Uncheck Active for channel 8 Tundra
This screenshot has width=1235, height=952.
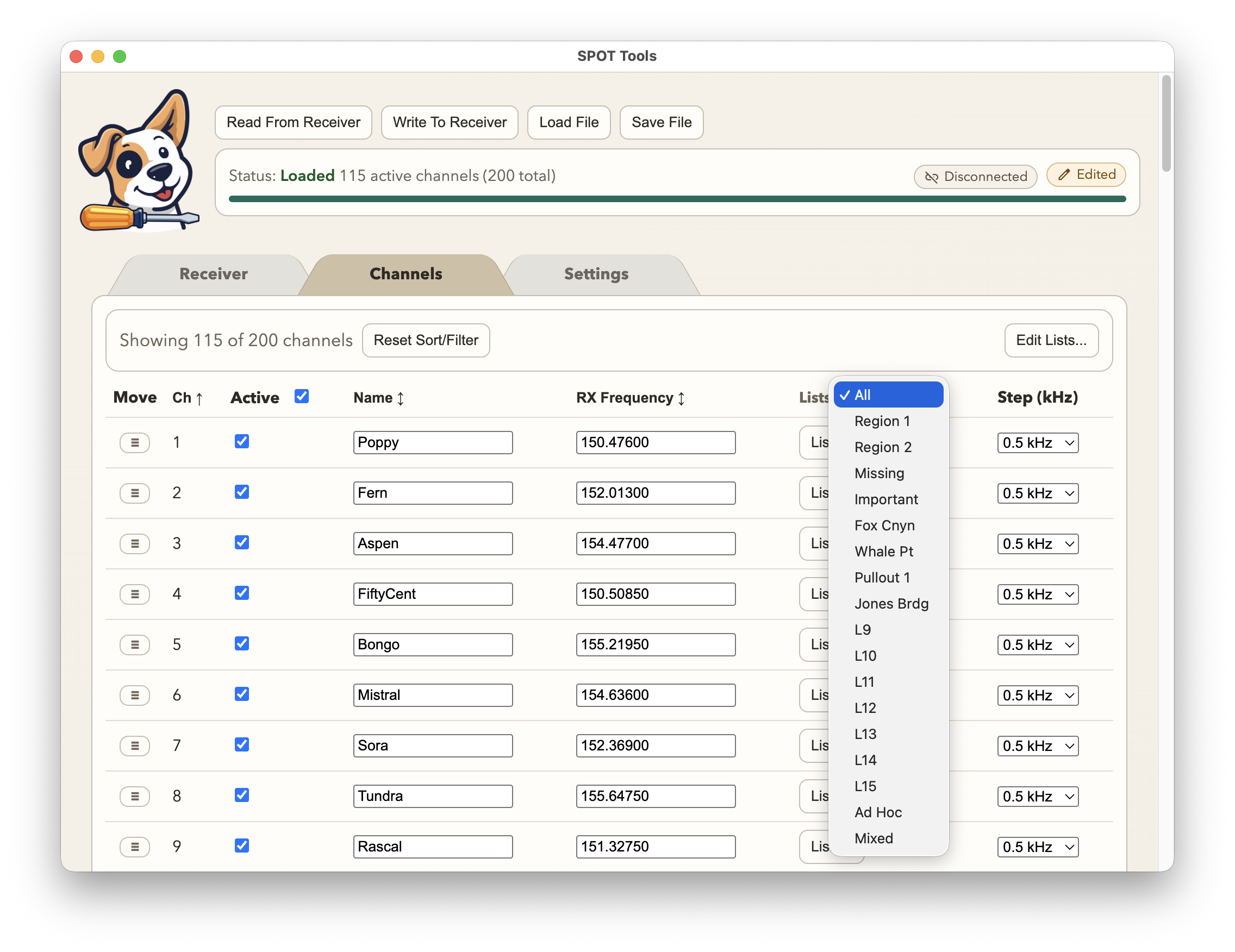pyautogui.click(x=241, y=795)
